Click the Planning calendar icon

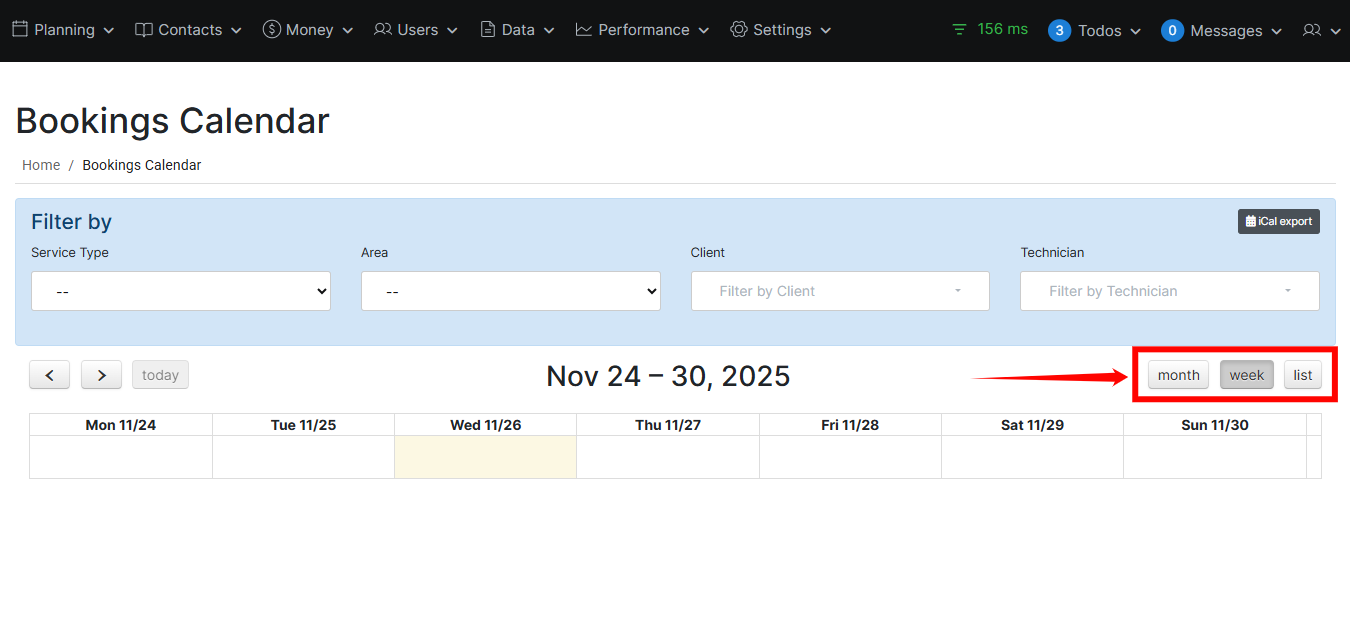(21, 29)
